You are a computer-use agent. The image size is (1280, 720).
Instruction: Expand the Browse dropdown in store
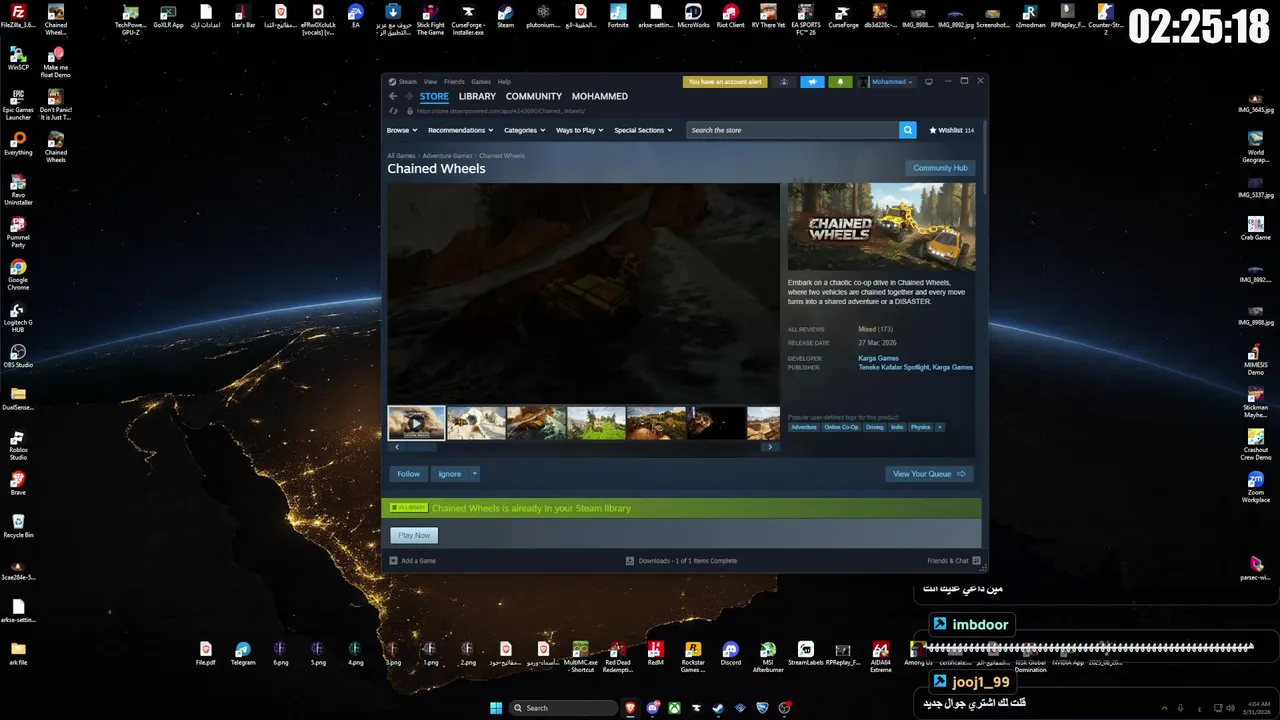tap(400, 130)
